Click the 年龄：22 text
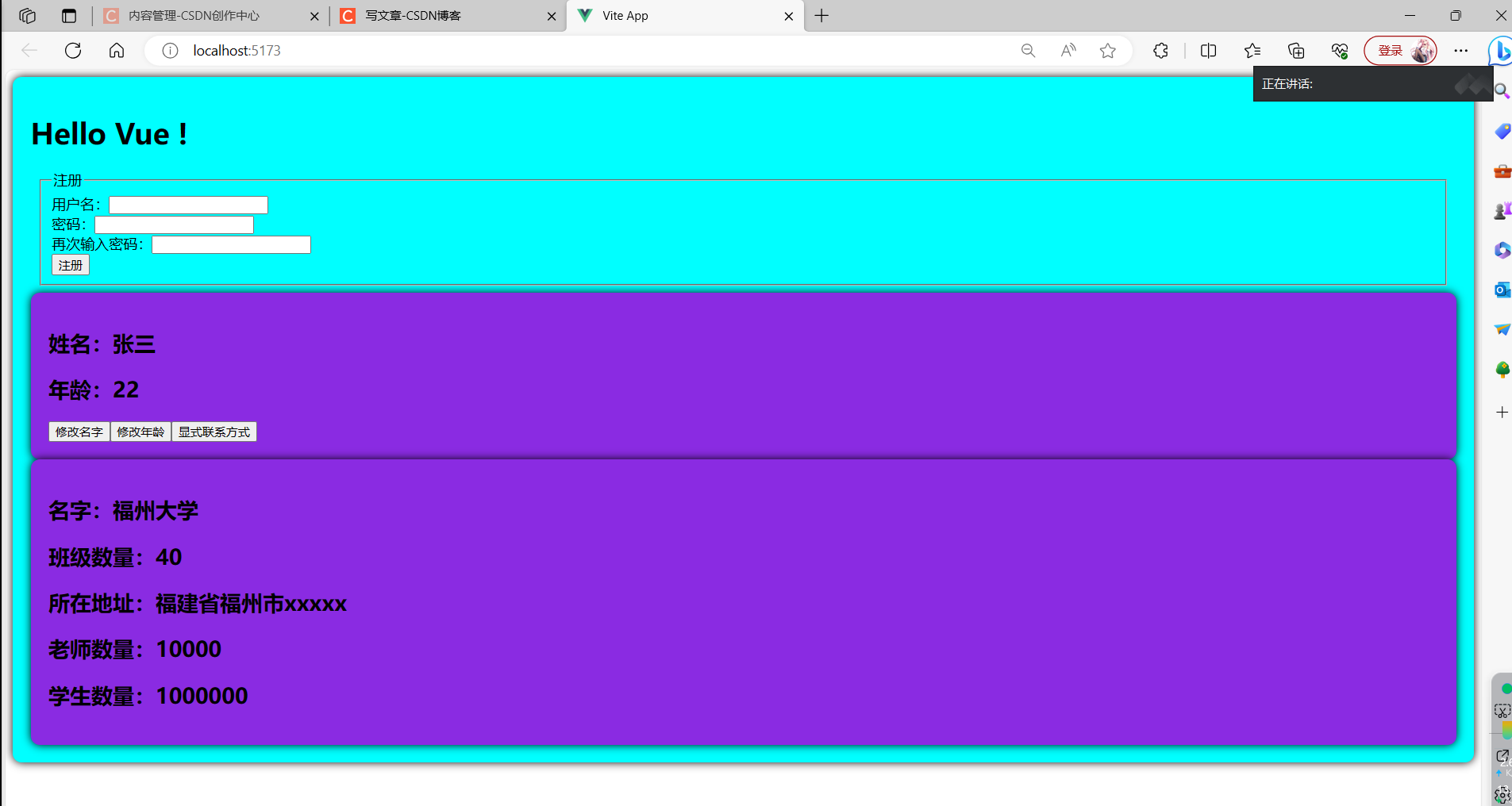 pyautogui.click(x=94, y=390)
